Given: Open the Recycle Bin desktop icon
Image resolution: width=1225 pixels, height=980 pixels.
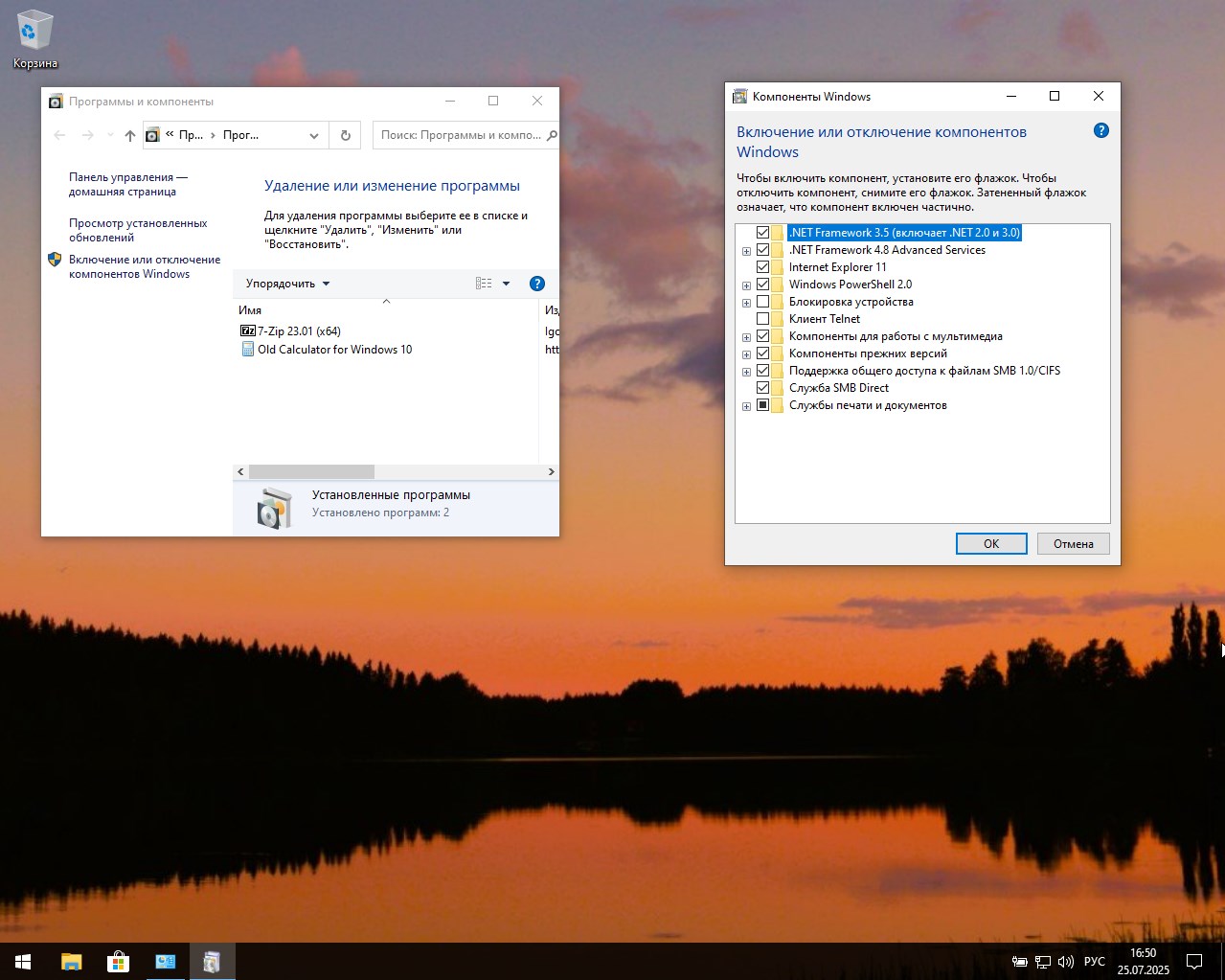Looking at the screenshot, I should click(35, 38).
